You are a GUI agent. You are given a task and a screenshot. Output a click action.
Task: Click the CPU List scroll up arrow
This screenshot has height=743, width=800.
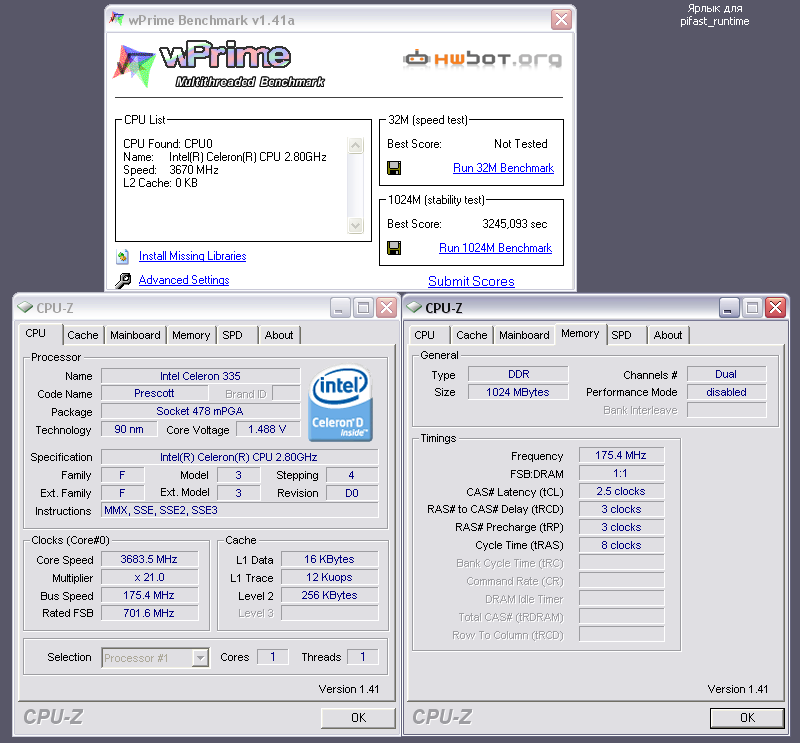[x=356, y=145]
